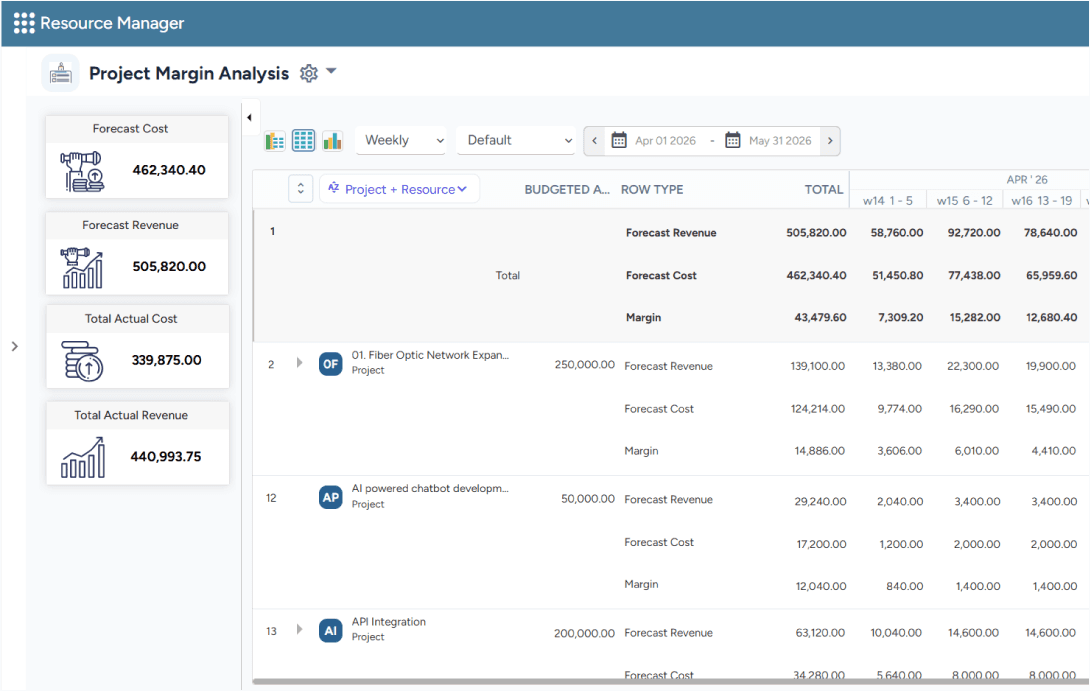Click the 63,120.00 forecast revenue total
This screenshot has height=691, width=1090.
tap(820, 633)
